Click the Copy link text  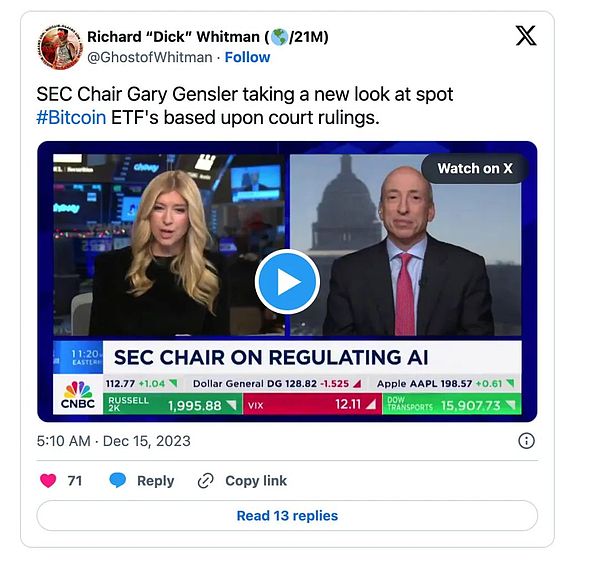256,481
